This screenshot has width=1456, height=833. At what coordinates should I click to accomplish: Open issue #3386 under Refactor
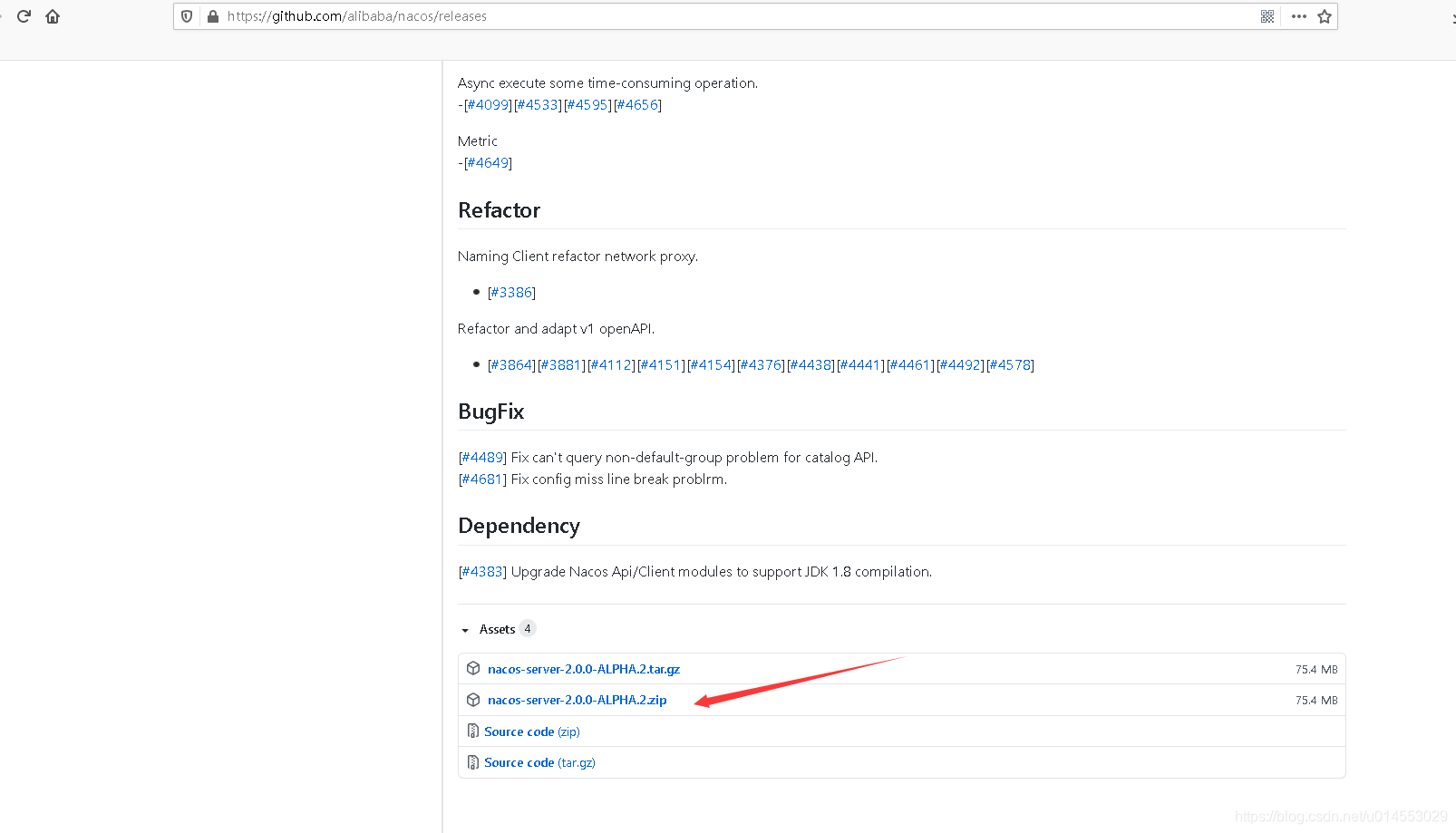point(511,293)
